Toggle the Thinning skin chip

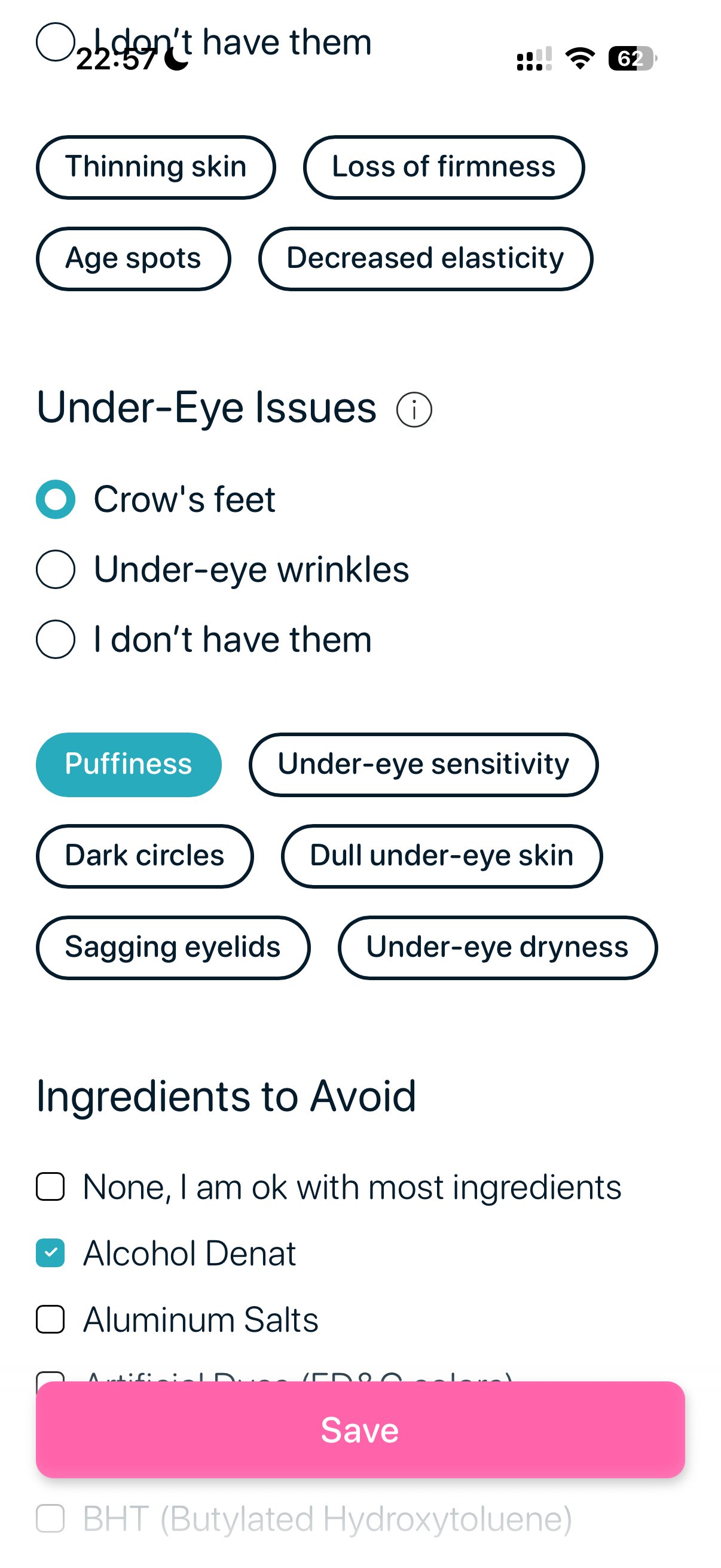156,167
